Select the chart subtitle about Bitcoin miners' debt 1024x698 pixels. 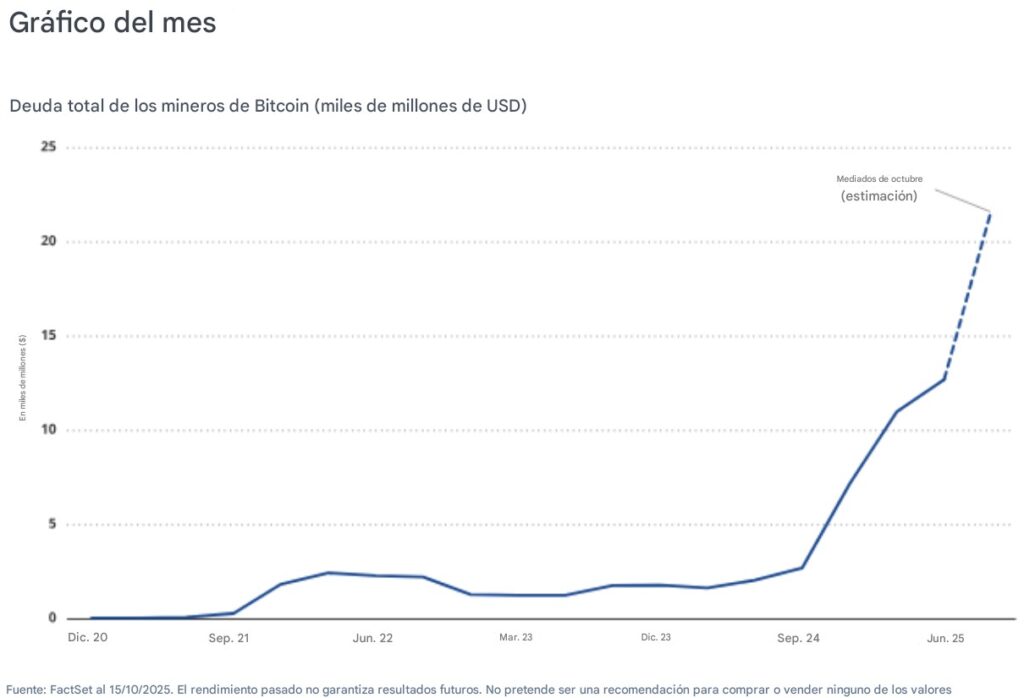click(270, 105)
